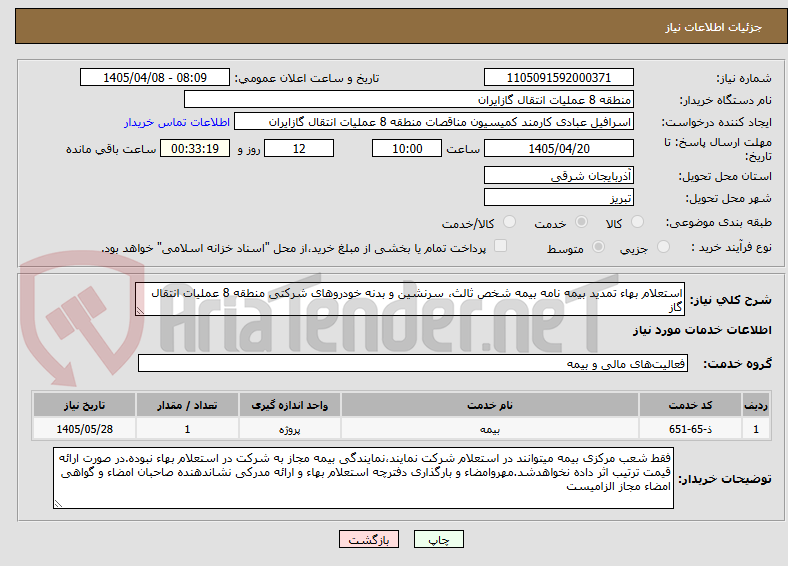
Task: Click the announcement date field 1405/04/08 - 08:09
Action: point(155,77)
